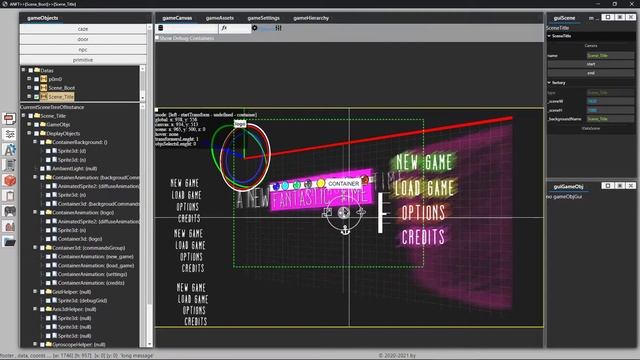Toggle the p0m0 checkbox in the Datas tree

click(36, 79)
